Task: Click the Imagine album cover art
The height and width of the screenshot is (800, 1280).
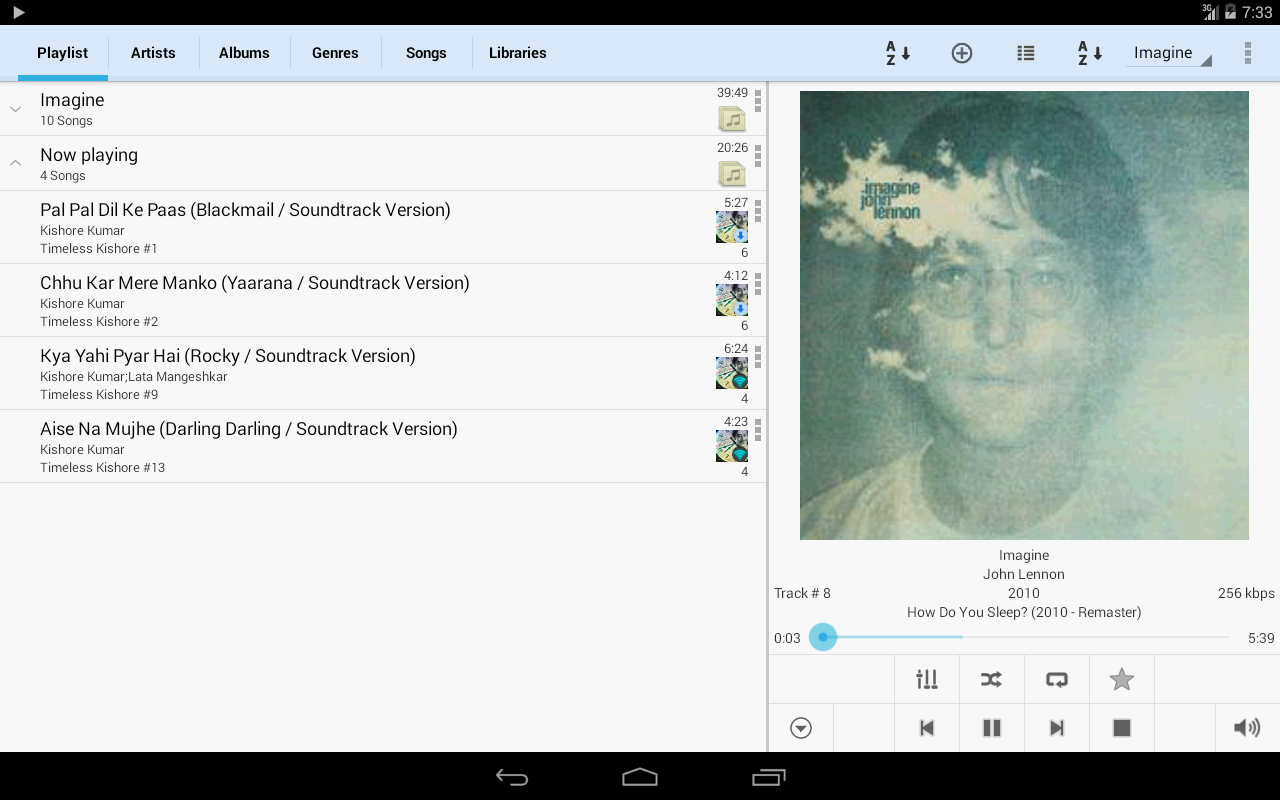Action: point(1024,316)
